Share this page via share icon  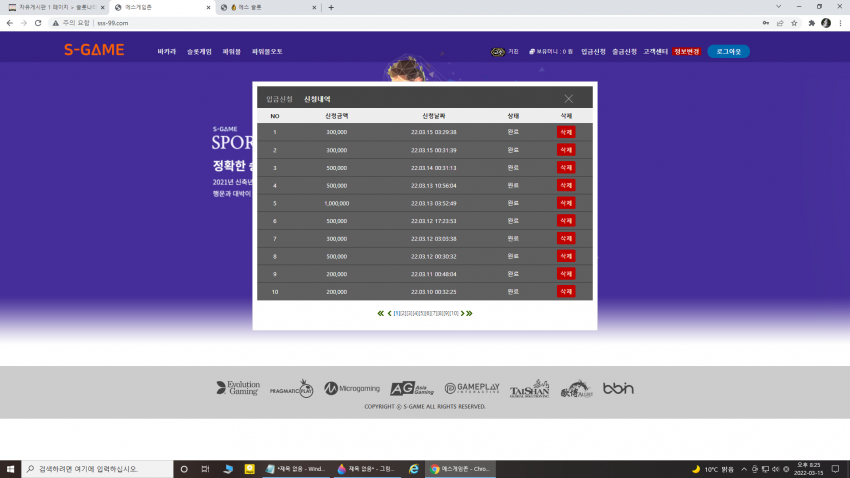tap(780, 23)
